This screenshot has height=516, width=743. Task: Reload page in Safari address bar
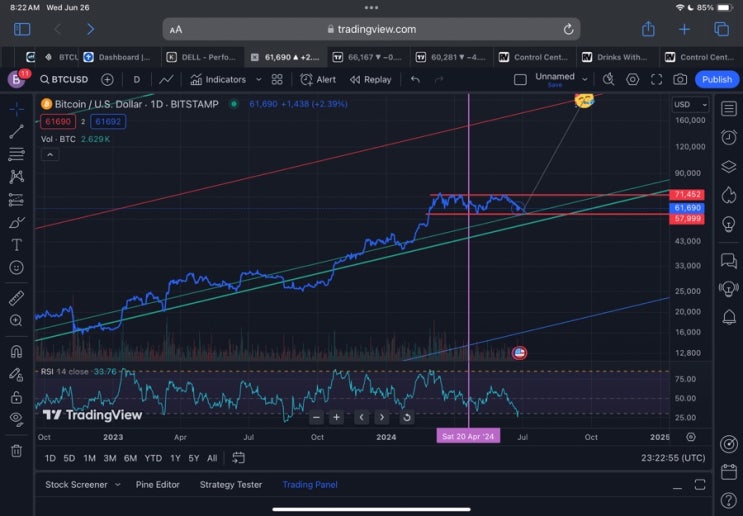568,29
